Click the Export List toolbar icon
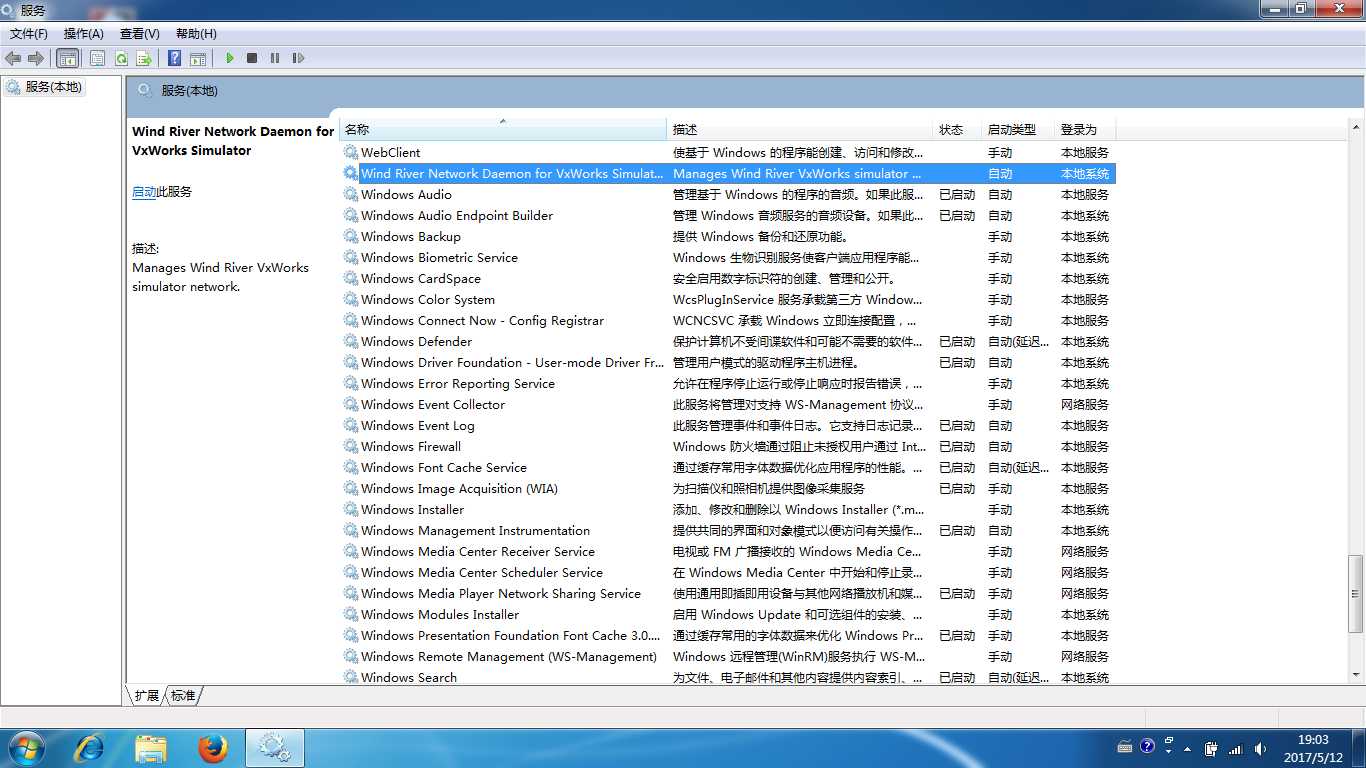This screenshot has width=1366, height=768. pos(144,58)
